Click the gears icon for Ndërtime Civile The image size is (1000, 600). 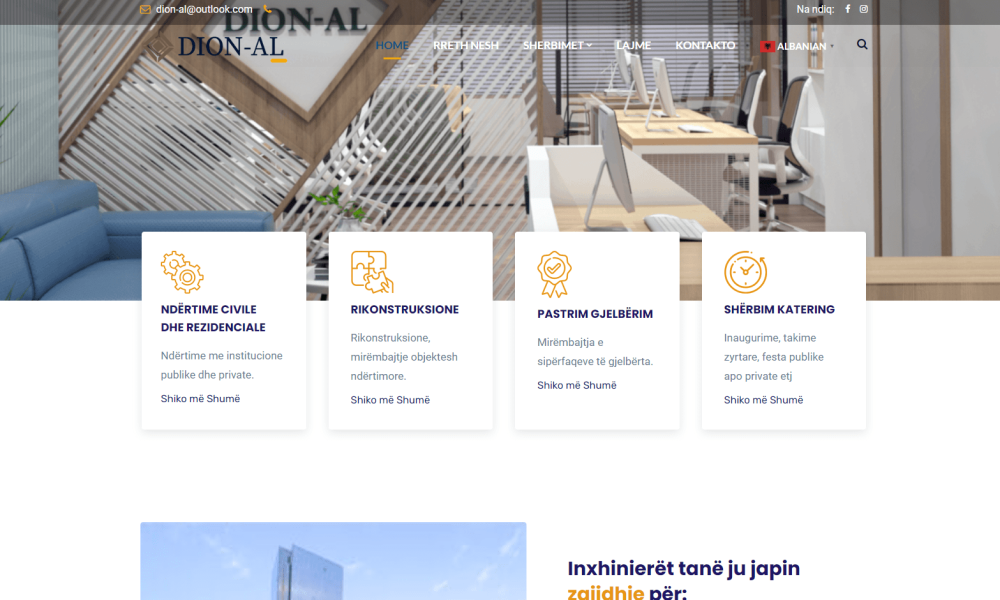[x=182, y=272]
